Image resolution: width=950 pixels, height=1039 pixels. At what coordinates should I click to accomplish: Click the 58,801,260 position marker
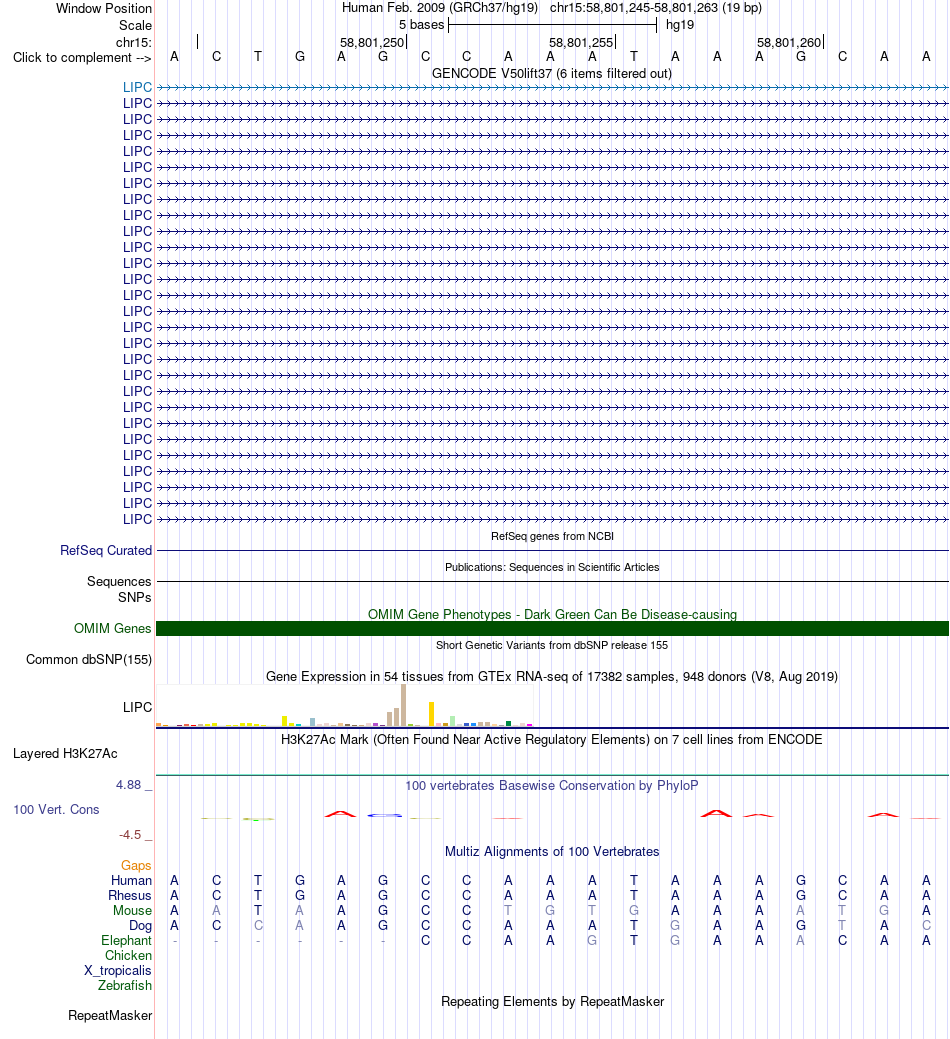click(789, 43)
